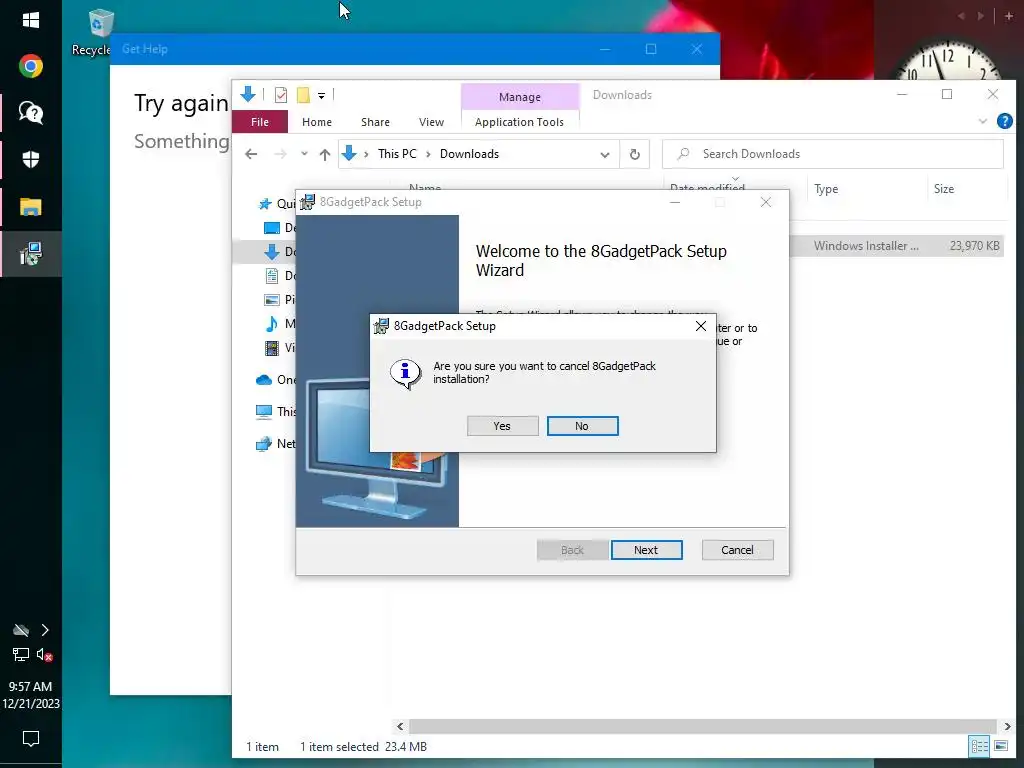This screenshot has width=1024, height=768.
Task: Click the Search Downloads field
Action: [833, 154]
